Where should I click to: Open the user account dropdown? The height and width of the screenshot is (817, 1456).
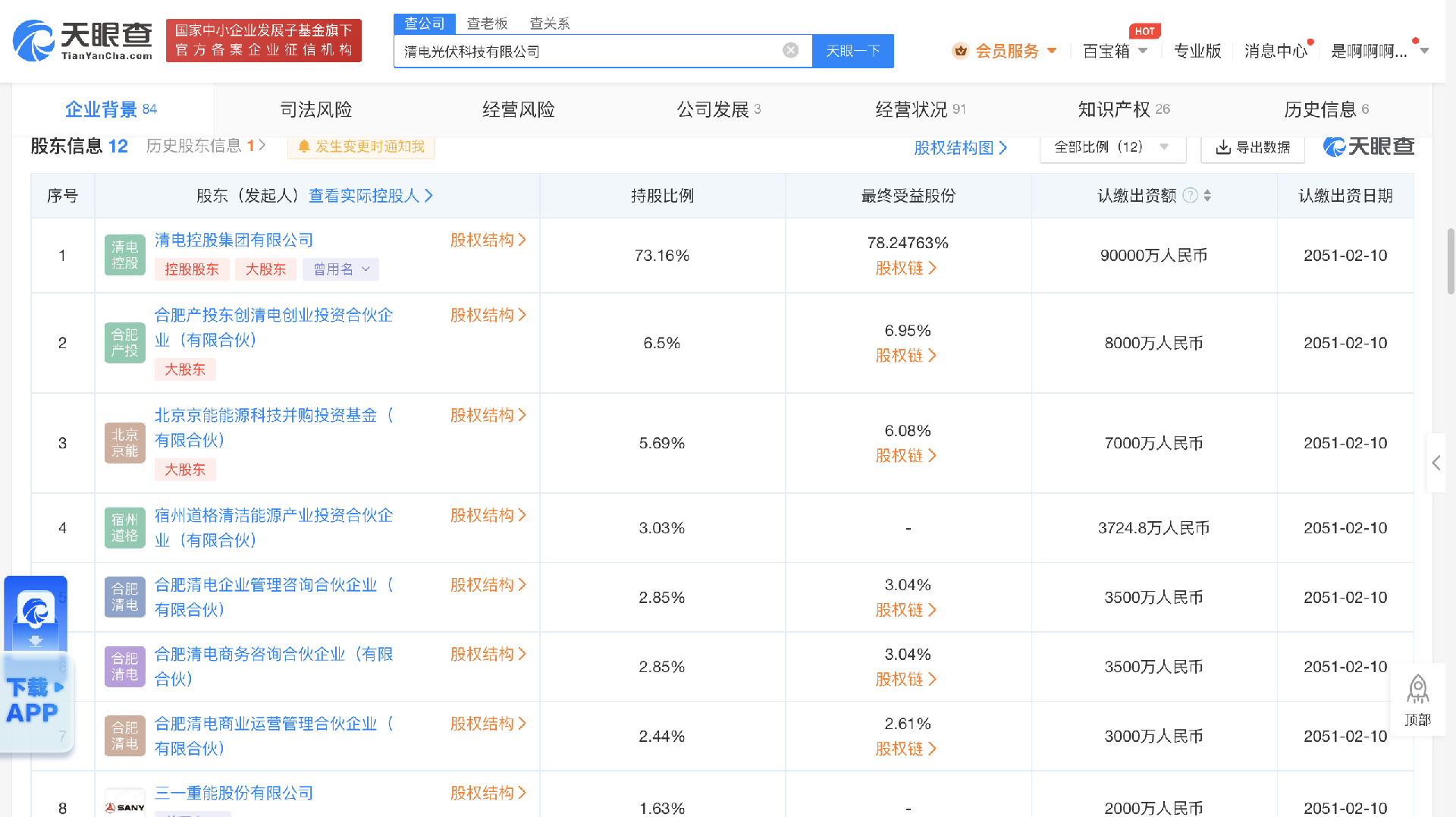[1379, 51]
